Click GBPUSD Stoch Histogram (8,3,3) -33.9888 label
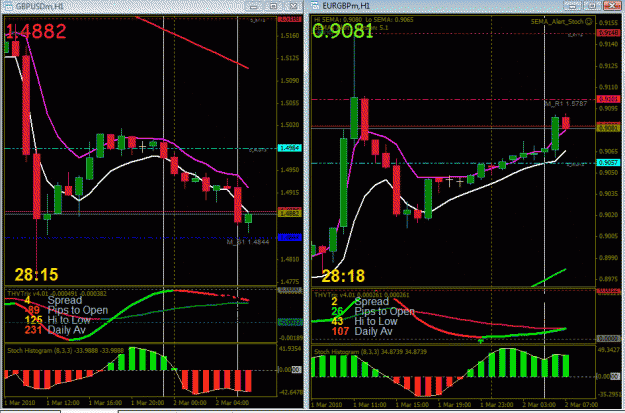Screen dimensions: 625x413 [66, 350]
